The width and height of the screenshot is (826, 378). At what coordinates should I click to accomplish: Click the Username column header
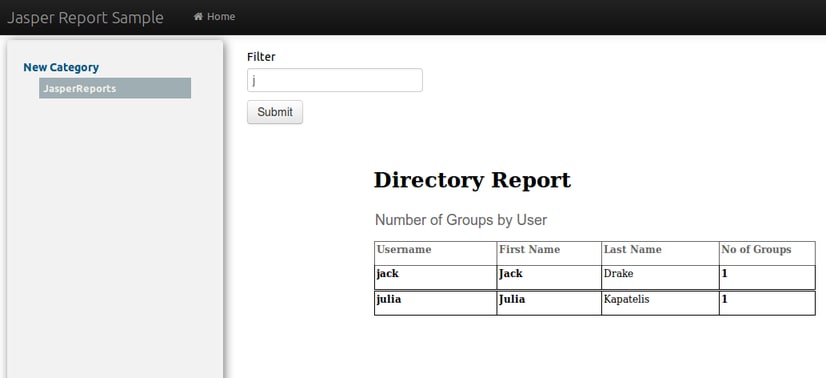coord(435,253)
